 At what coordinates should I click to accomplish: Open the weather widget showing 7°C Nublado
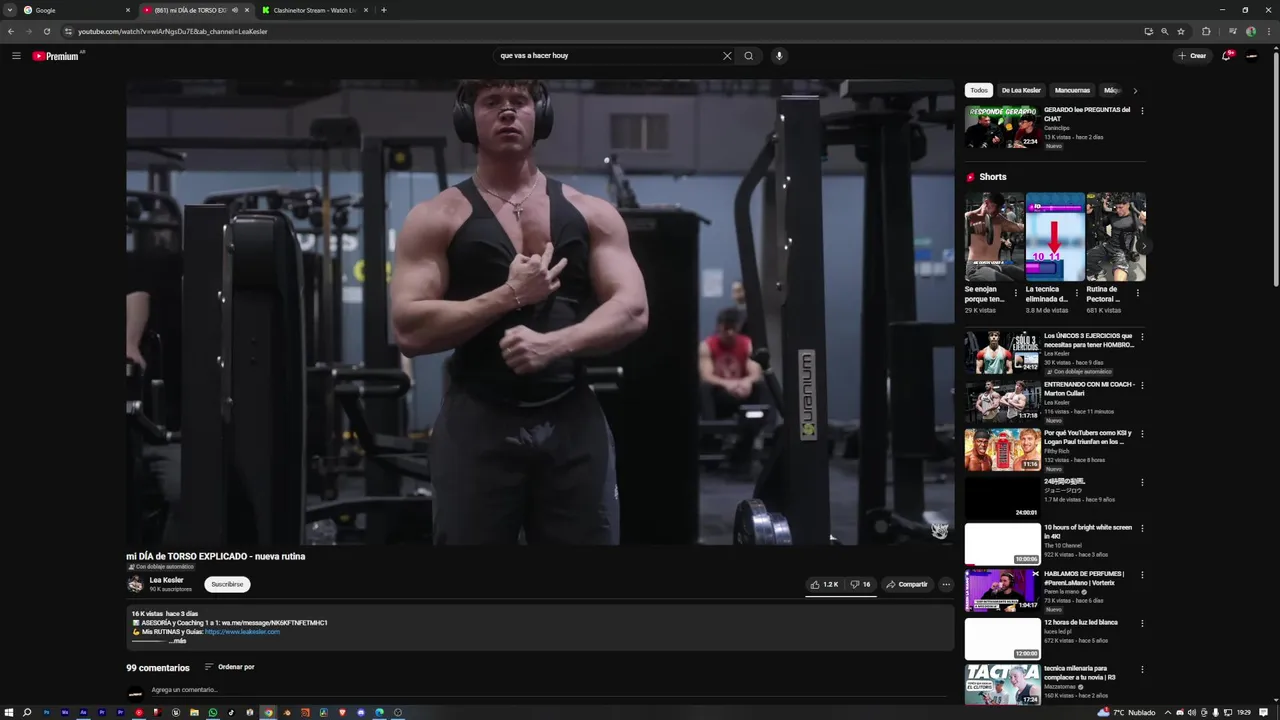pos(1127,713)
